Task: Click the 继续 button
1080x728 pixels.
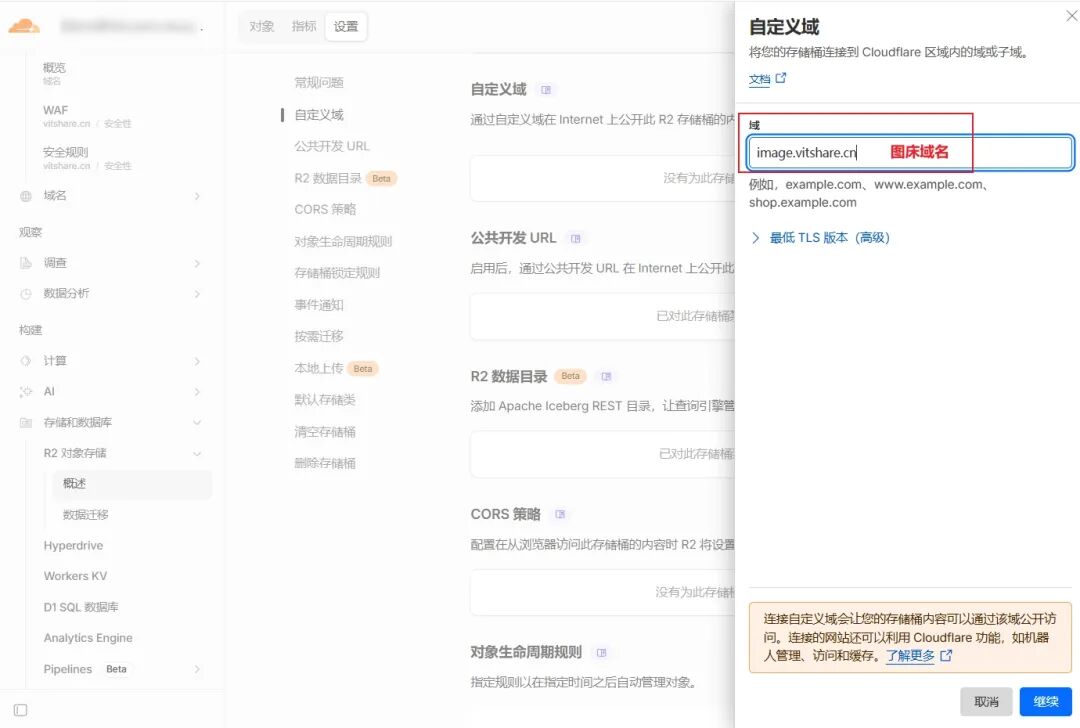Action: point(1046,701)
